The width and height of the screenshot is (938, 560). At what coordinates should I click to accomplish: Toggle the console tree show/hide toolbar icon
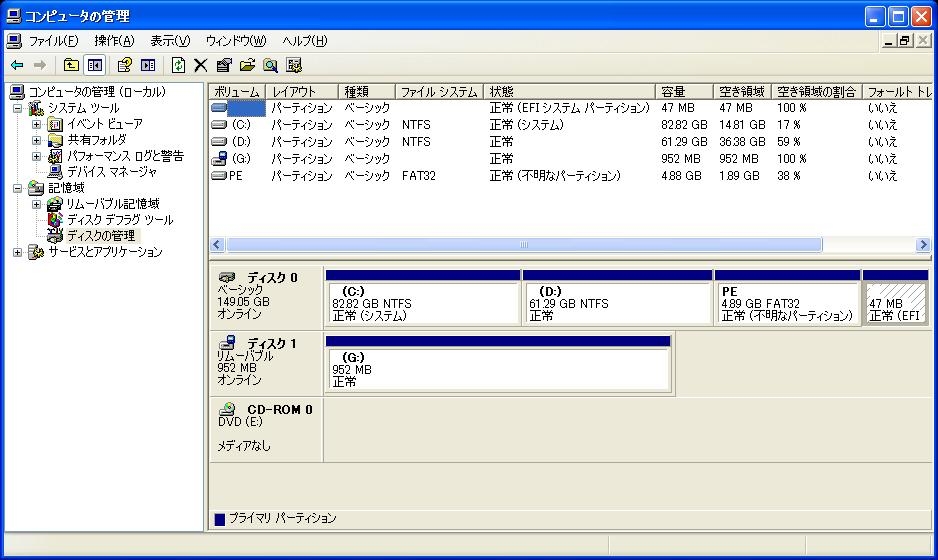(95, 65)
